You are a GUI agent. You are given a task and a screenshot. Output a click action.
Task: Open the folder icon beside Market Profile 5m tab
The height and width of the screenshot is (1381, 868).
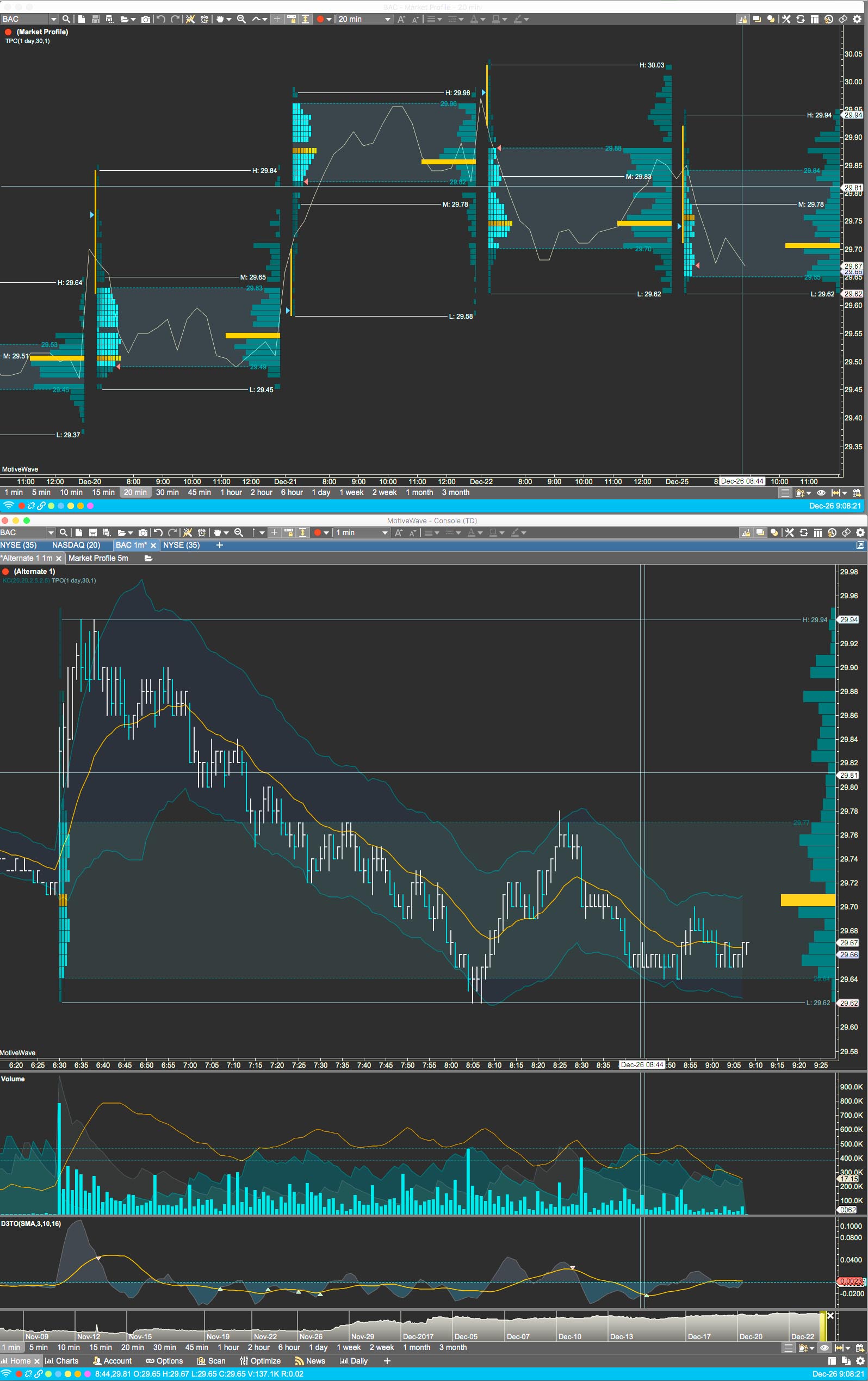148,558
